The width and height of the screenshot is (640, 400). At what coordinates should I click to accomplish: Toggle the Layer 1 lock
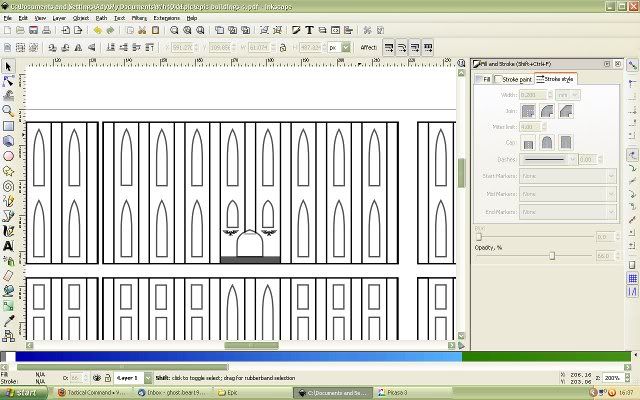(x=107, y=378)
